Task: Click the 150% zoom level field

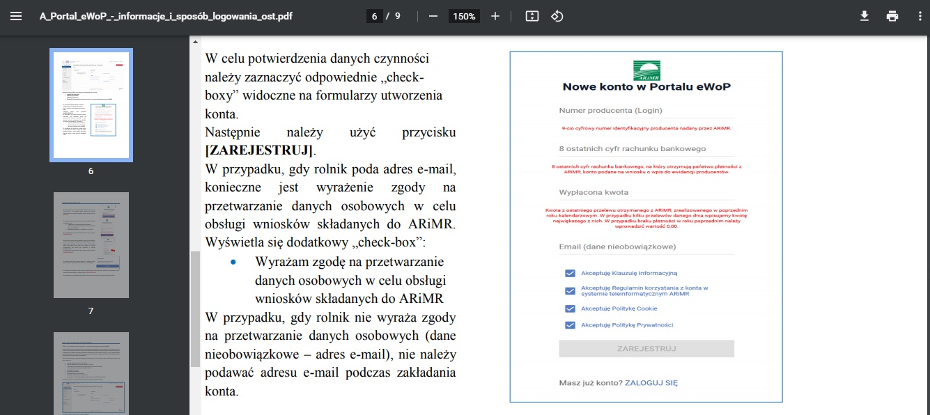Action: (x=464, y=17)
